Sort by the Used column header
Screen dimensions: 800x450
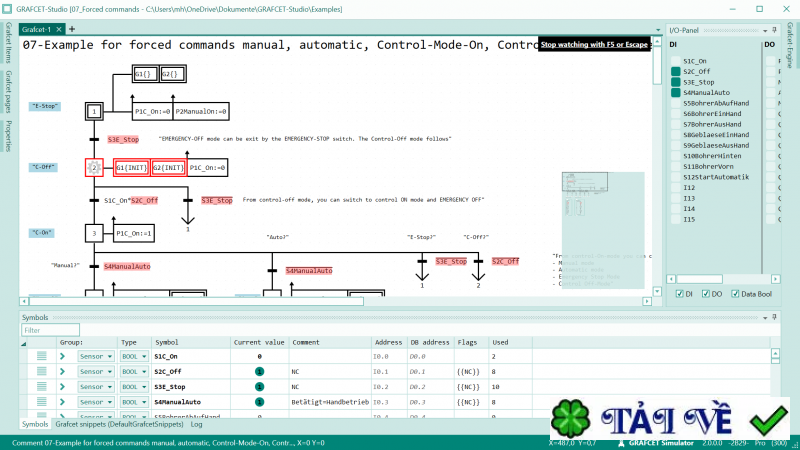510,342
